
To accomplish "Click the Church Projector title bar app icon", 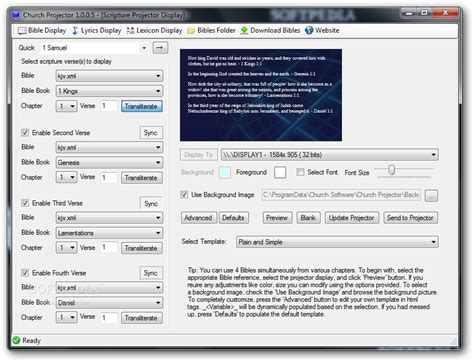I will coord(15,15).
